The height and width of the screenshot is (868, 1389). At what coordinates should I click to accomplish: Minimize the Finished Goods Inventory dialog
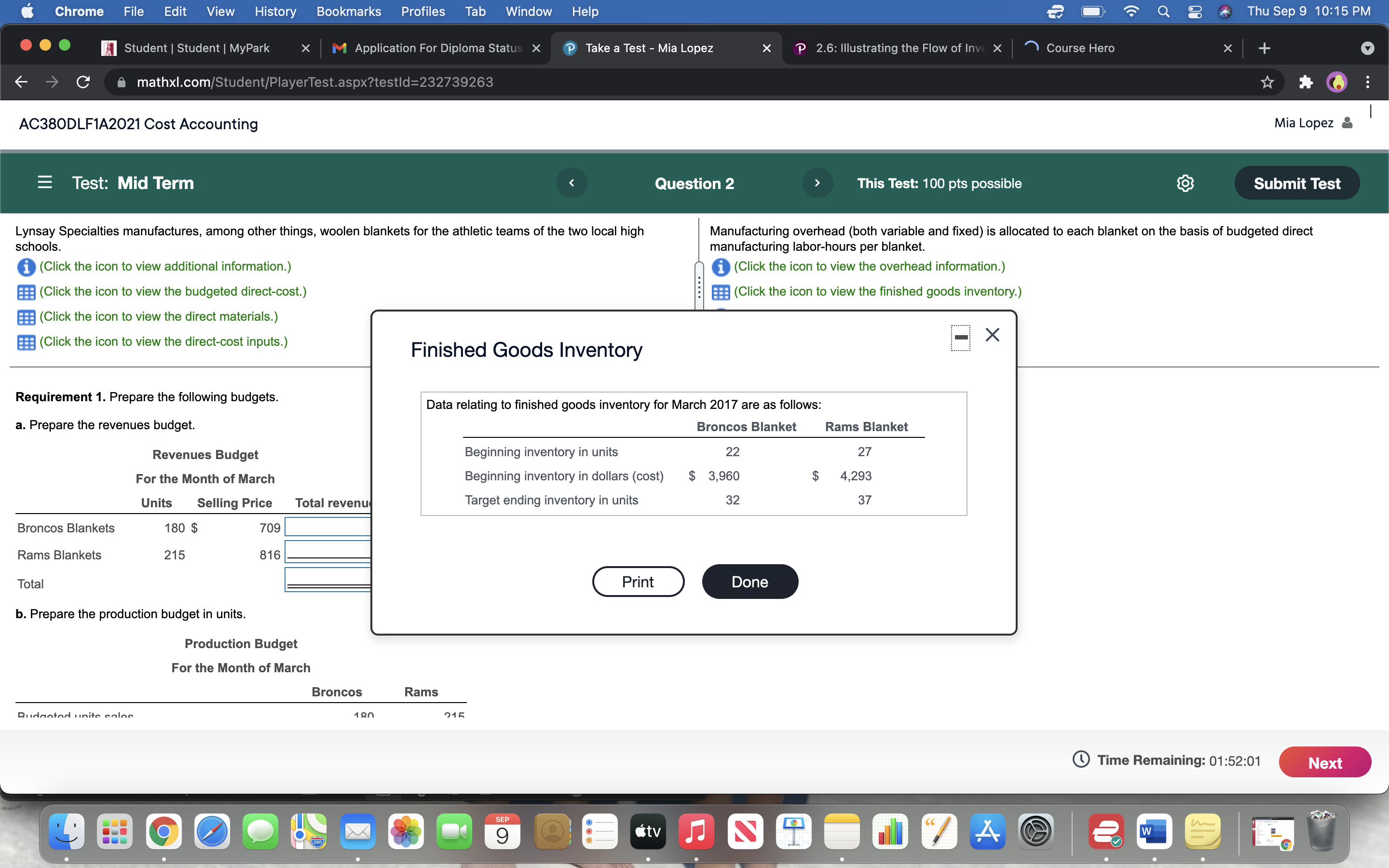click(961, 338)
